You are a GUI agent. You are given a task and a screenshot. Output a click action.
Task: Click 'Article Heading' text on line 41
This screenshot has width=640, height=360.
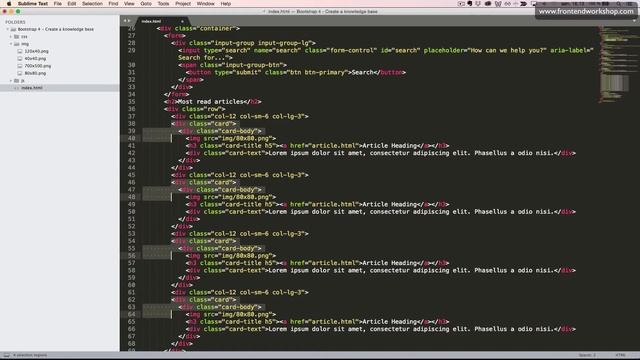[x=391, y=146]
